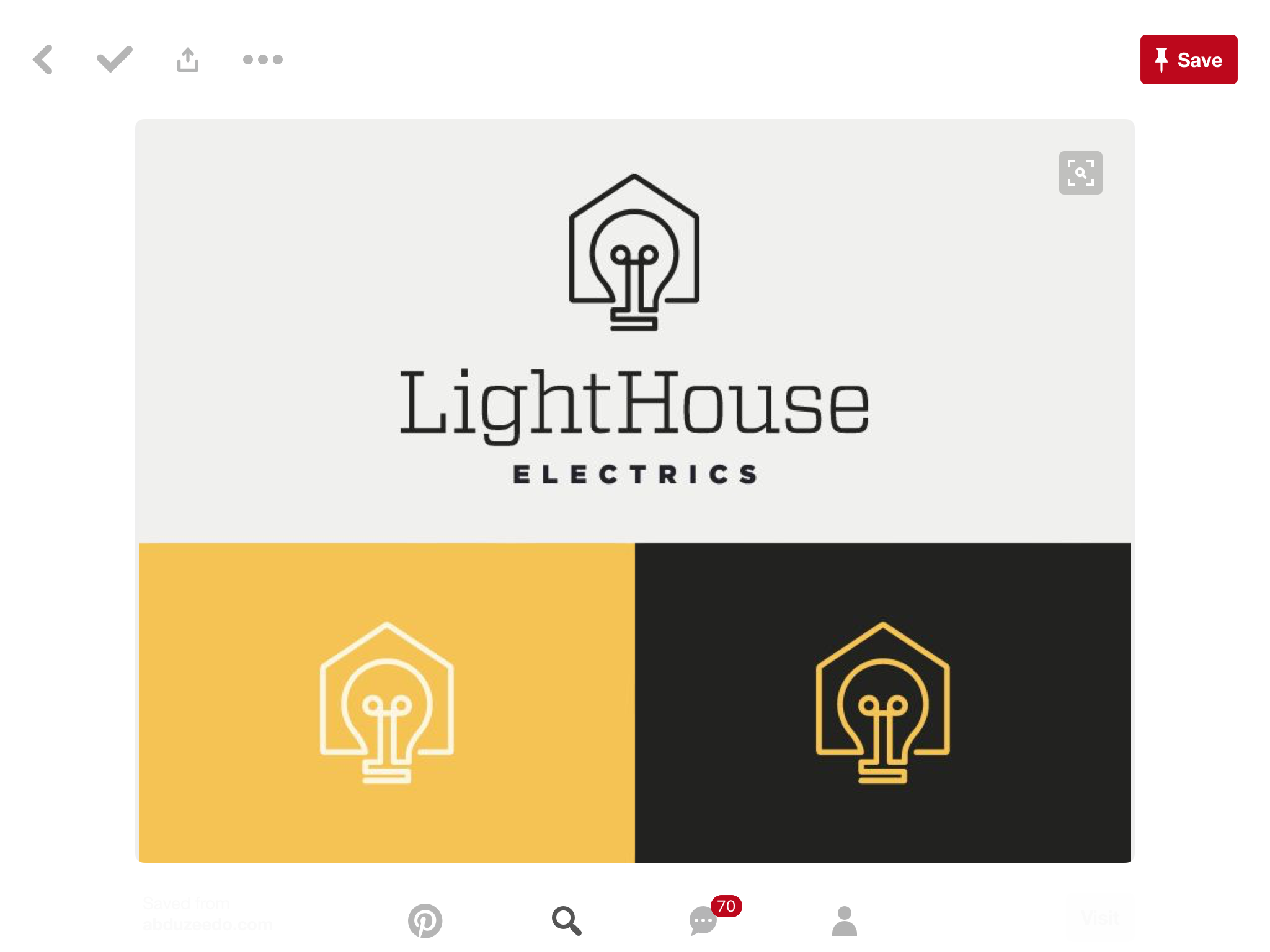Click the red Save button
The height and width of the screenshot is (952, 1270).
tap(1189, 59)
